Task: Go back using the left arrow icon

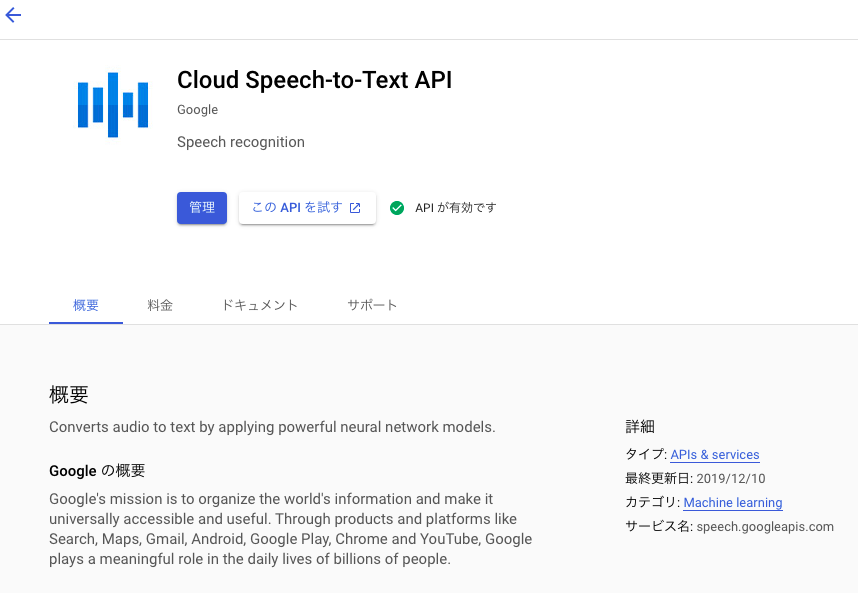Action: pos(13,15)
